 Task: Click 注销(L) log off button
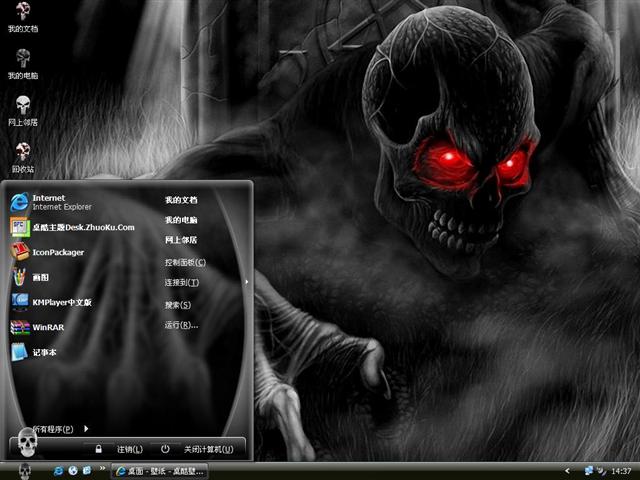point(130,449)
